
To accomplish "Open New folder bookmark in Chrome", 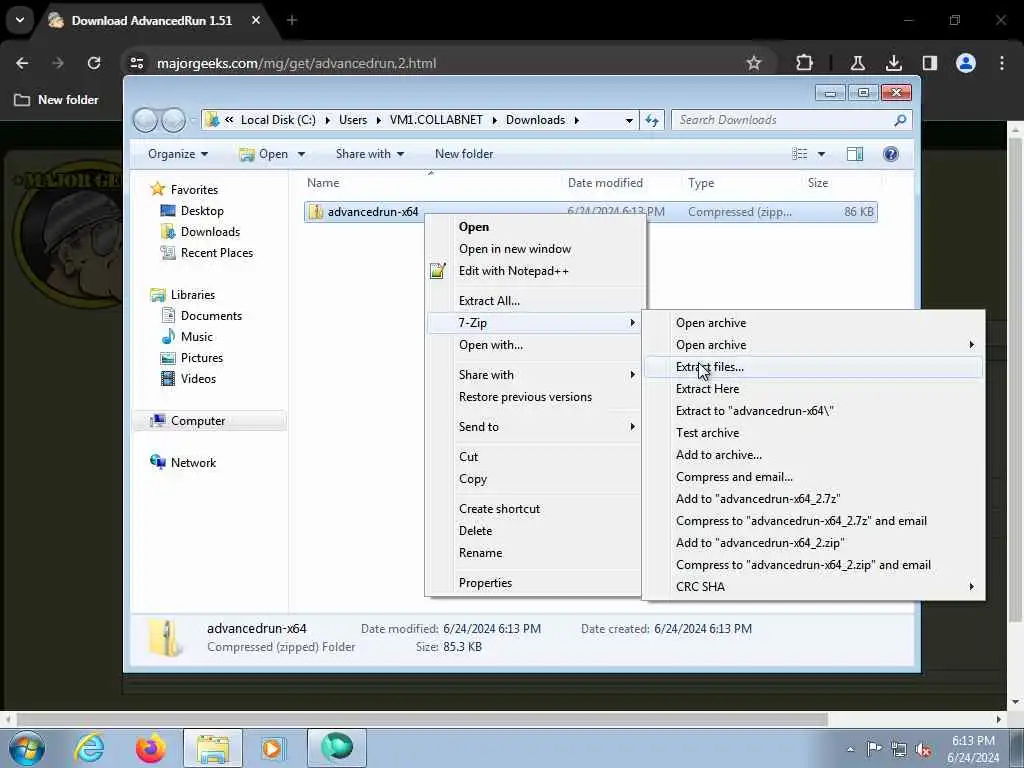I will tap(57, 100).
